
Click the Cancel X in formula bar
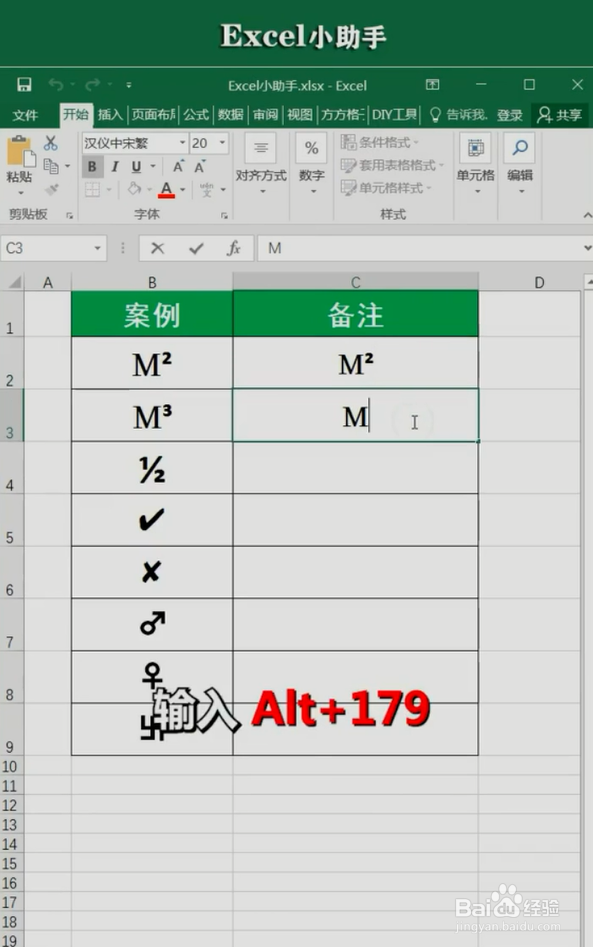pos(158,248)
